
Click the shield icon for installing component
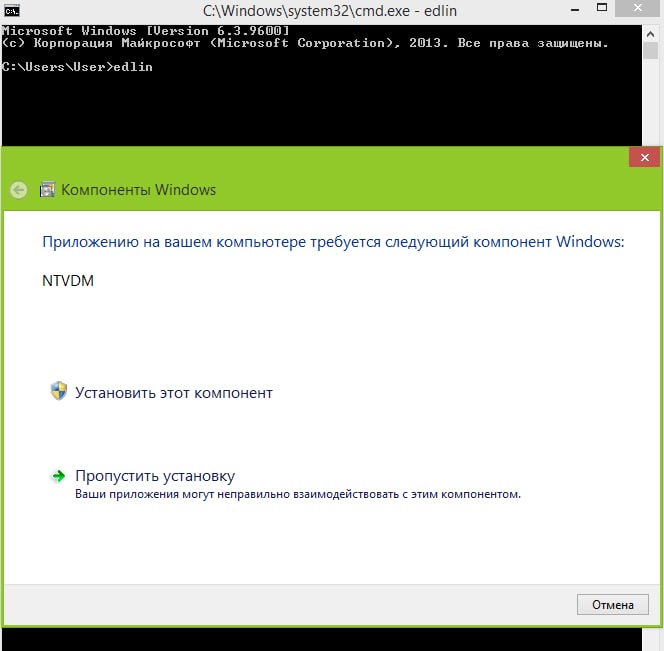pos(59,391)
